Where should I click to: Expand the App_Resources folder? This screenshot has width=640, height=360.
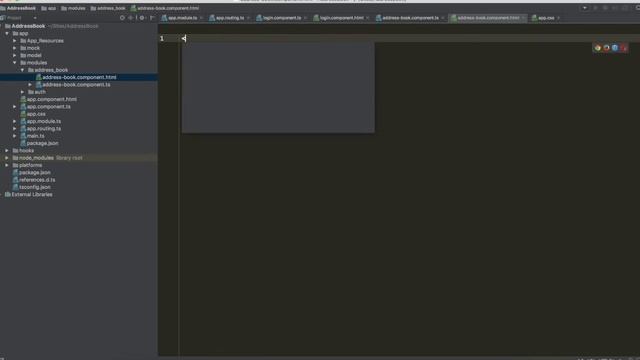pos(15,41)
